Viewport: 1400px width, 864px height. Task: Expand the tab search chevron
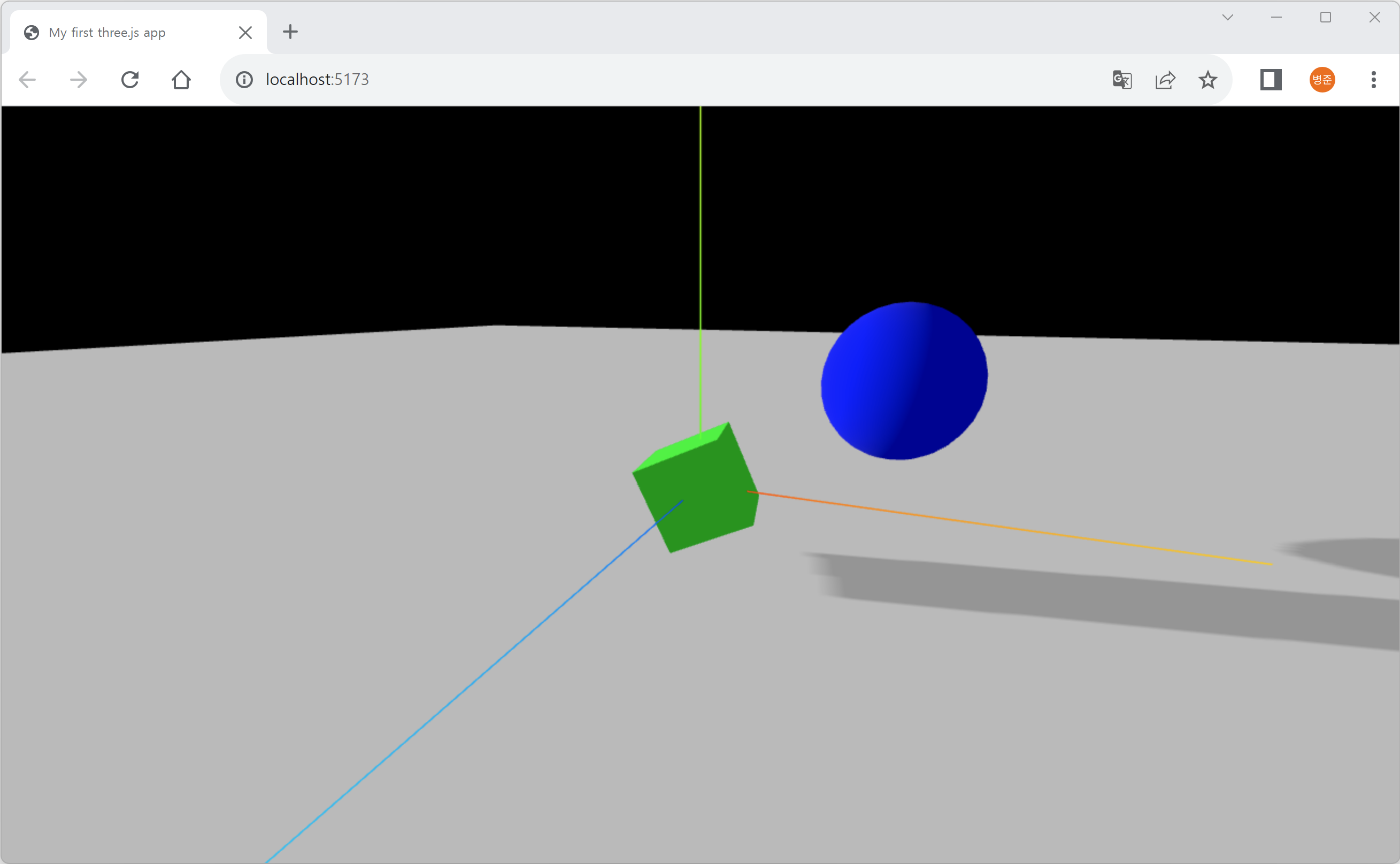1227,17
